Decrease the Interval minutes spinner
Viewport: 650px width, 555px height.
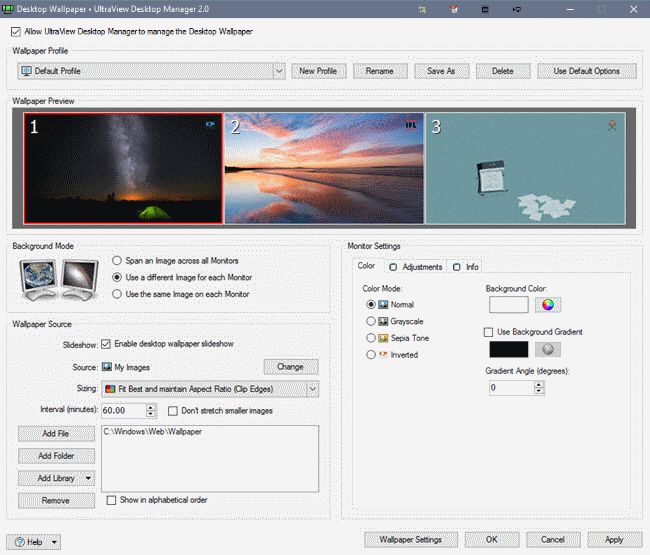pos(151,414)
